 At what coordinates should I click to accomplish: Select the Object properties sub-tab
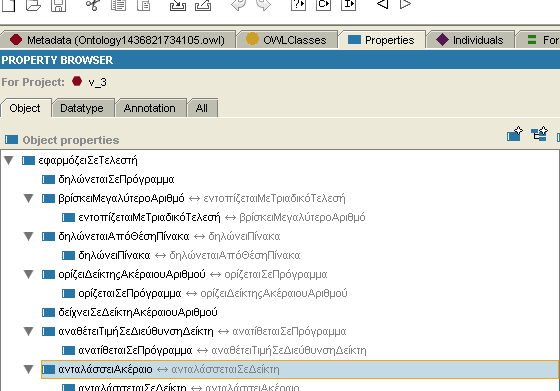pos(25,108)
